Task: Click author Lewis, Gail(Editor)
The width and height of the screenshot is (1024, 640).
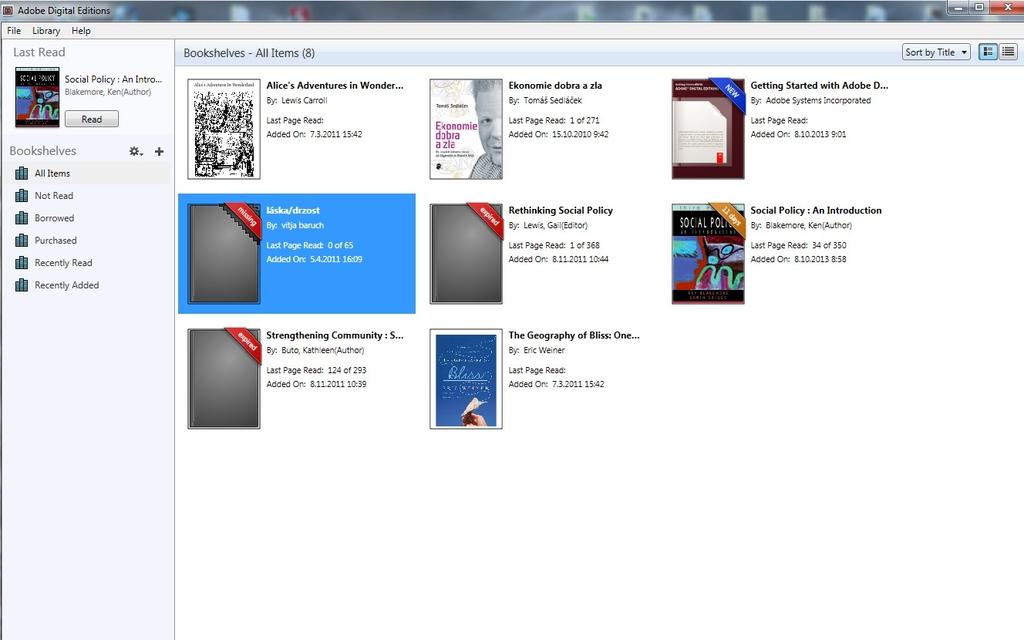Action: pyautogui.click(x=556, y=225)
